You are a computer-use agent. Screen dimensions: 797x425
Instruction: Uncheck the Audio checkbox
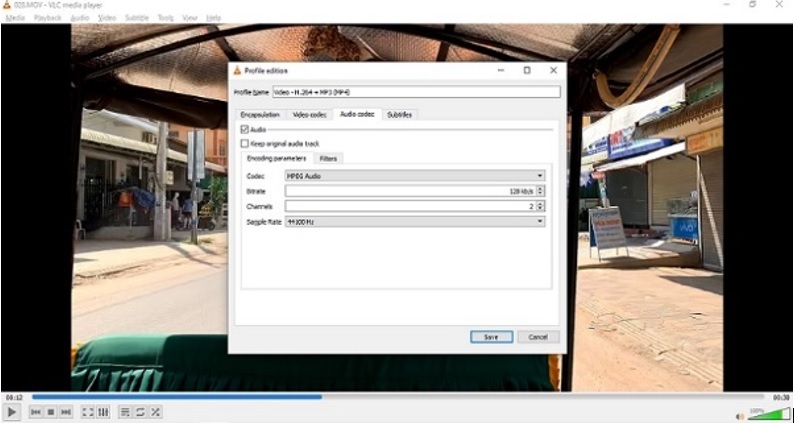245,129
